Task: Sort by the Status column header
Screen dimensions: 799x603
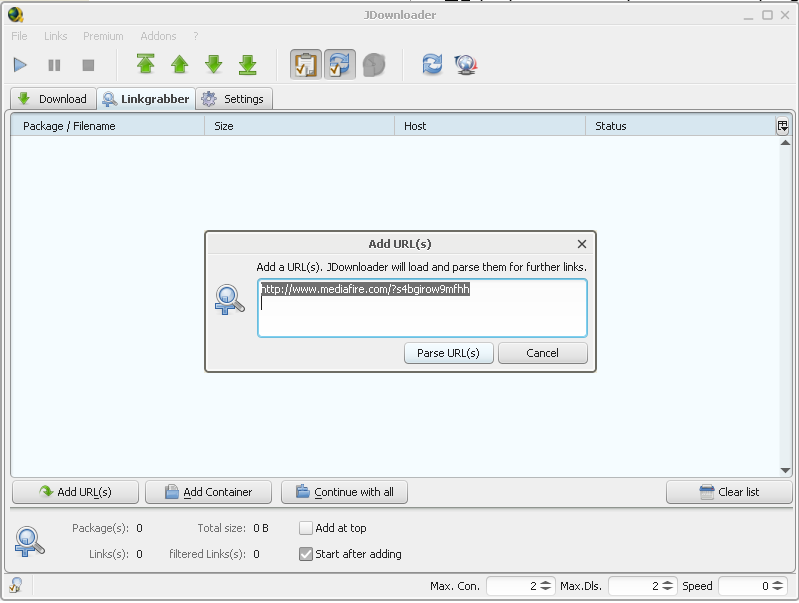Action: click(680, 126)
